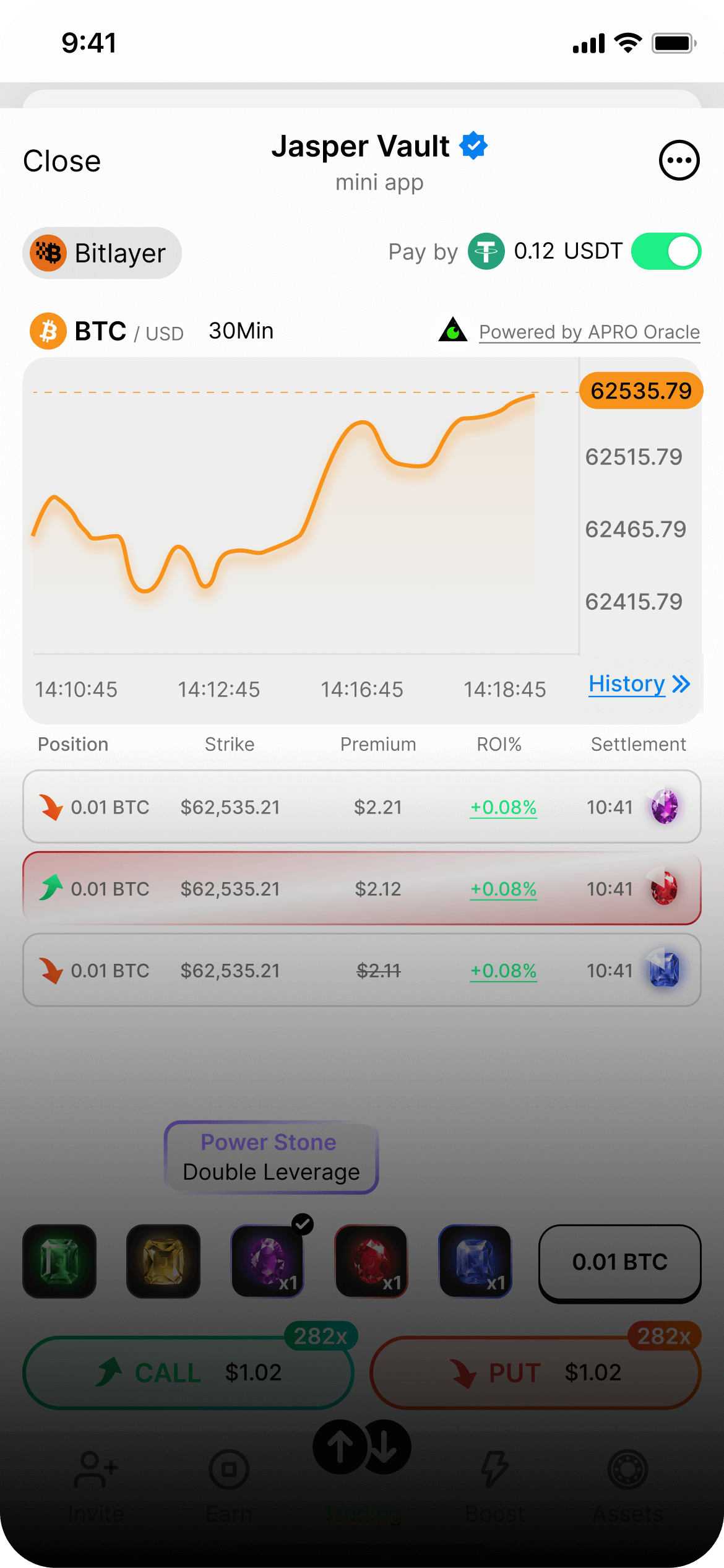Tap the 0.01 BTC amount field
The image size is (724, 1568).
tap(619, 1262)
